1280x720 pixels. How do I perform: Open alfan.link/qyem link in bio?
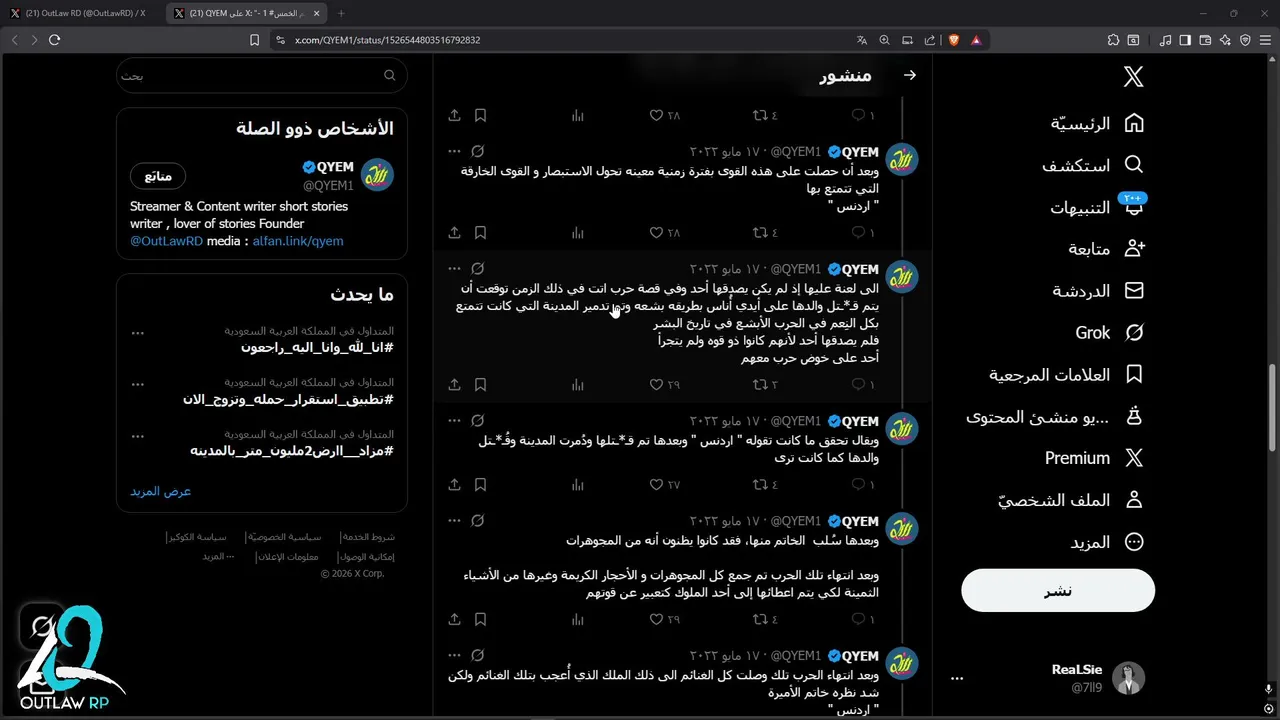coord(298,241)
